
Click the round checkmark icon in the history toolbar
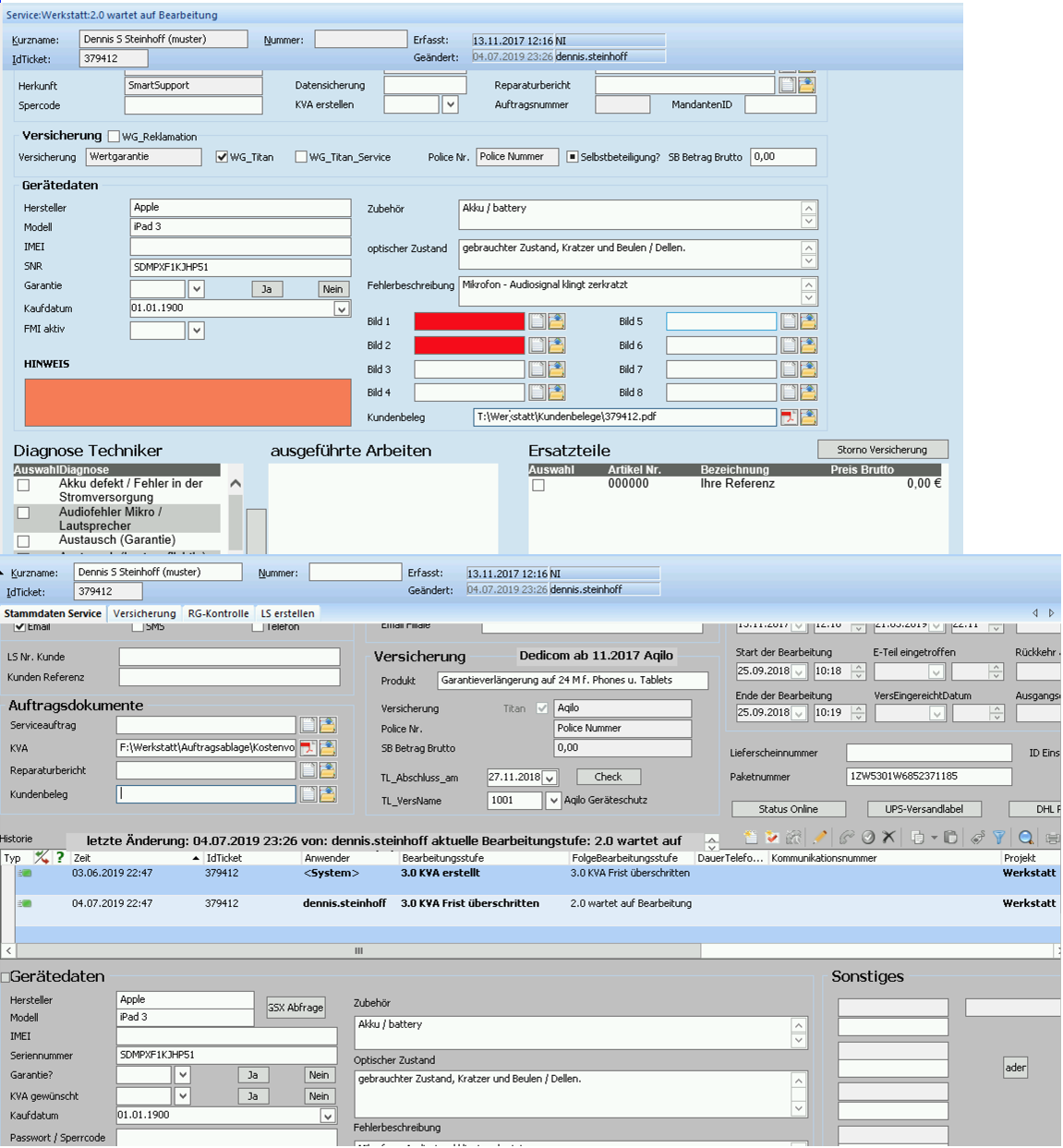pyautogui.click(x=868, y=838)
